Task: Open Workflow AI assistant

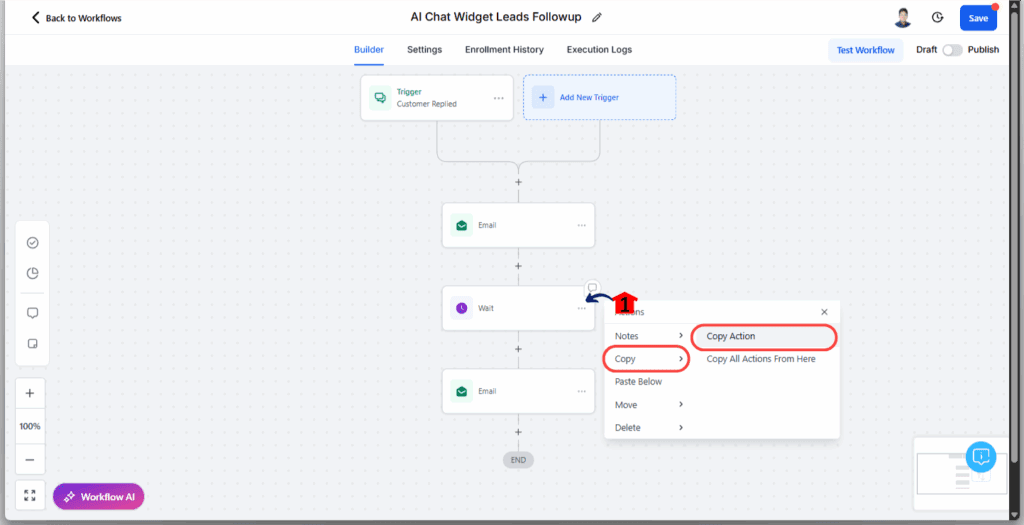Action: (99, 496)
